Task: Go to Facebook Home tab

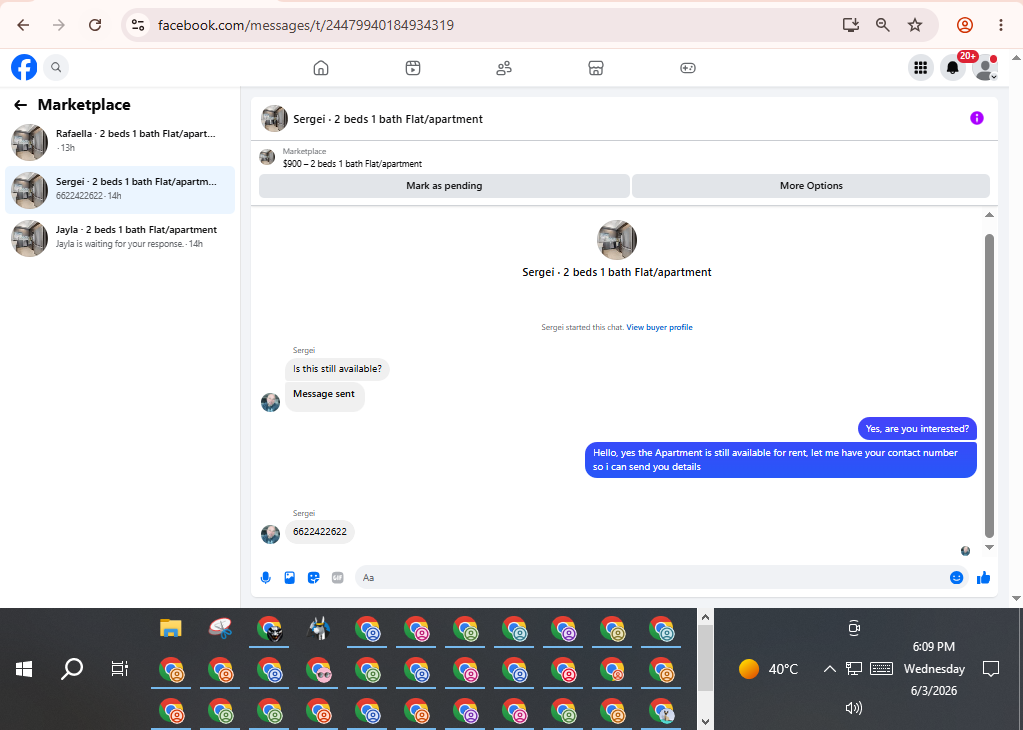Action: (321, 68)
